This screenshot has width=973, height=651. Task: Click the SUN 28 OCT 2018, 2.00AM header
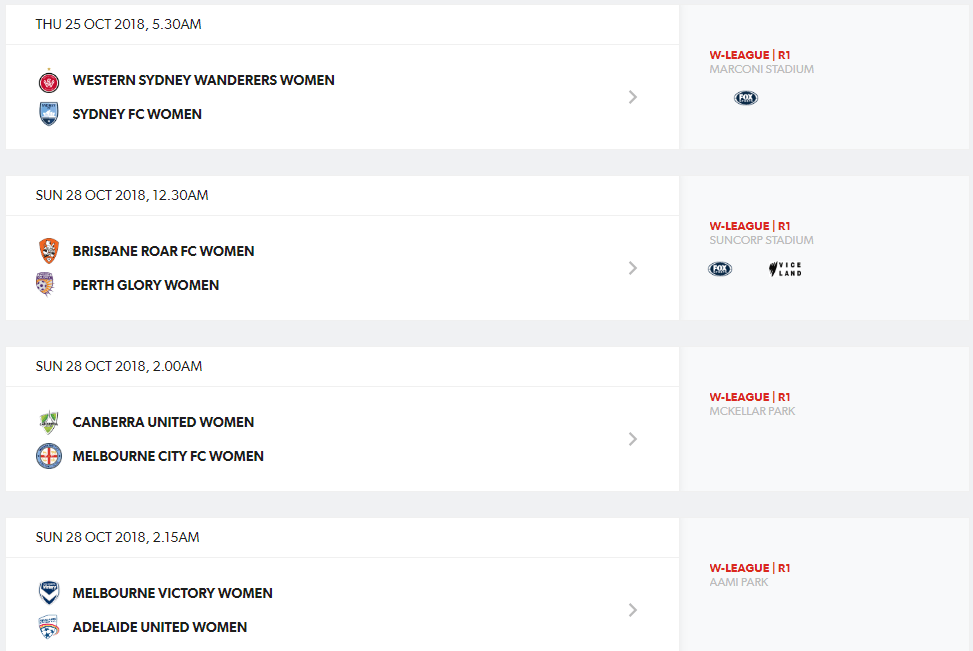[119, 366]
